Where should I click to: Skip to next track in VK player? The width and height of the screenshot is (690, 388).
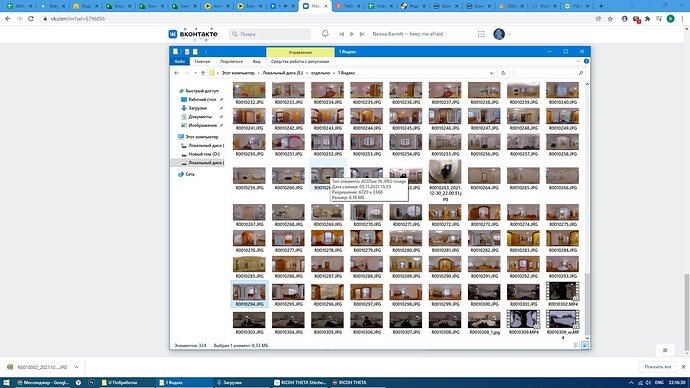tap(362, 34)
